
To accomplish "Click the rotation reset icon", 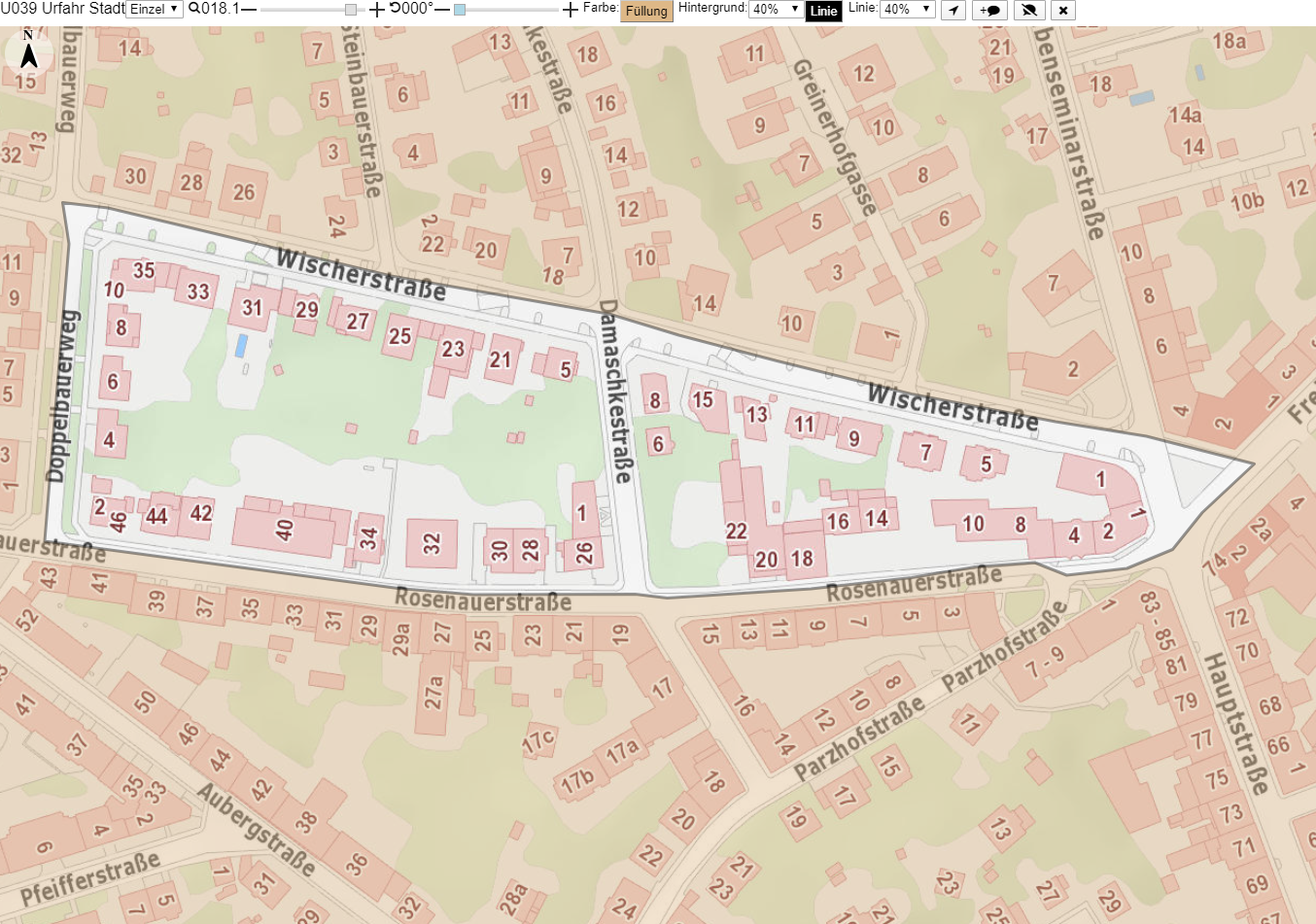I will click(395, 9).
